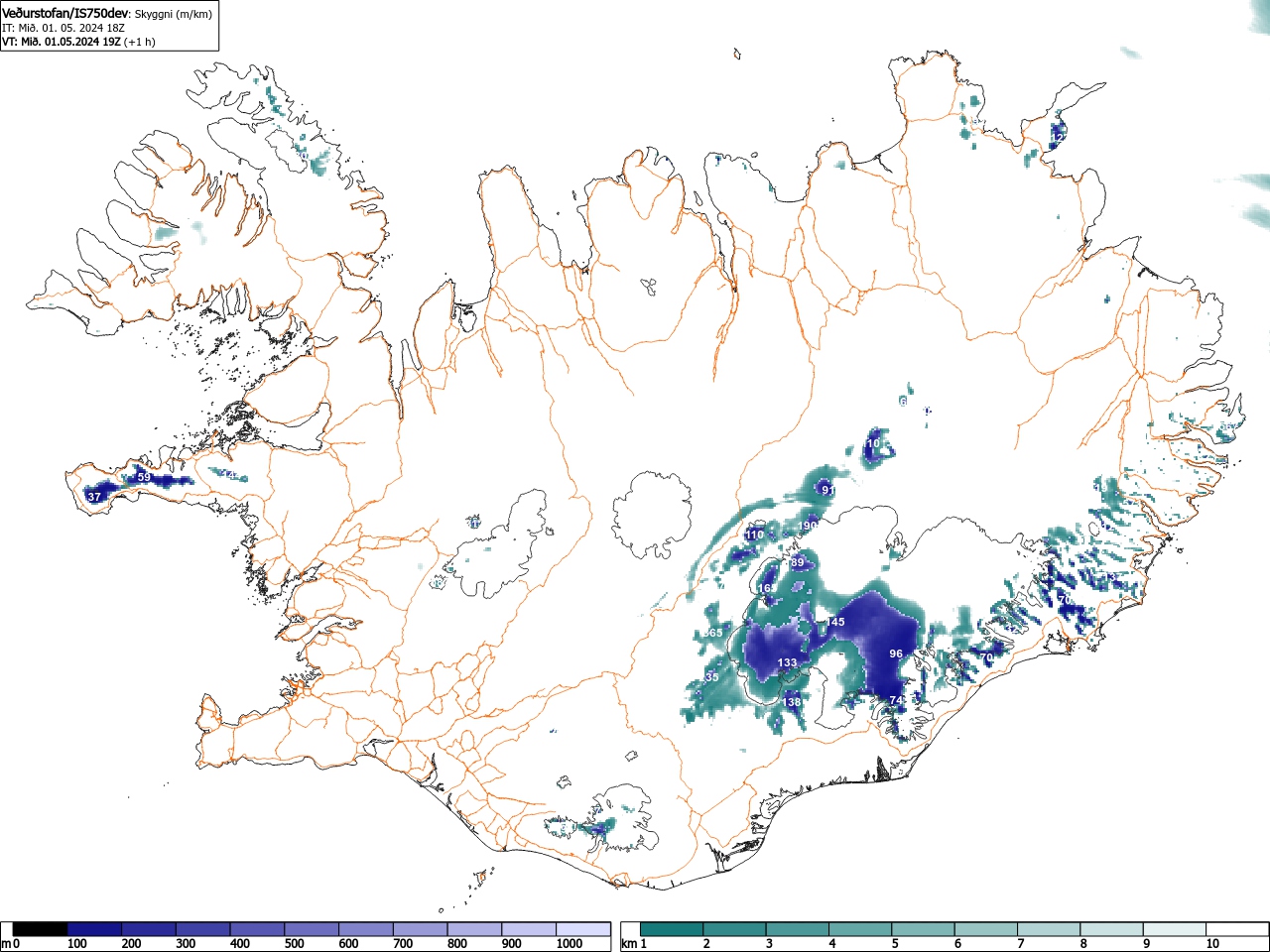1270x952 pixels.
Task: Click the 91 visibility value on the map
Action: click(827, 490)
